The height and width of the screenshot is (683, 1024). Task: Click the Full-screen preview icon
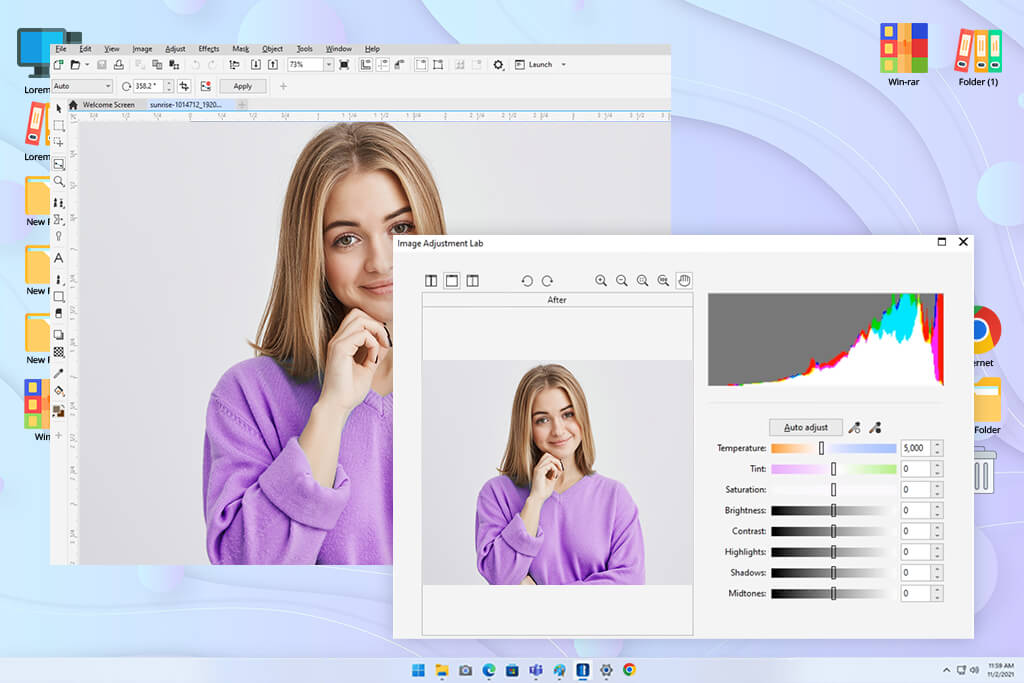click(344, 65)
